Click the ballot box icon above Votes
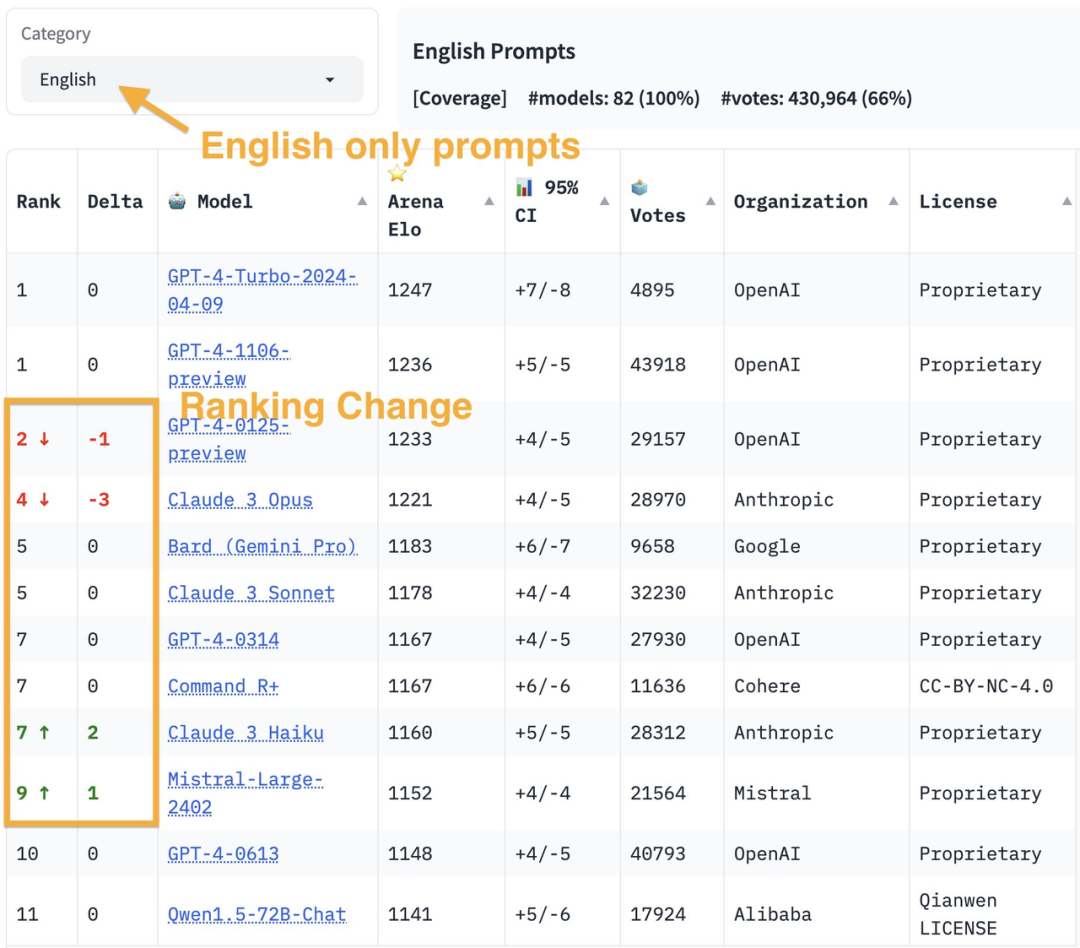Image resolution: width=1080 pixels, height=948 pixels. click(x=640, y=188)
